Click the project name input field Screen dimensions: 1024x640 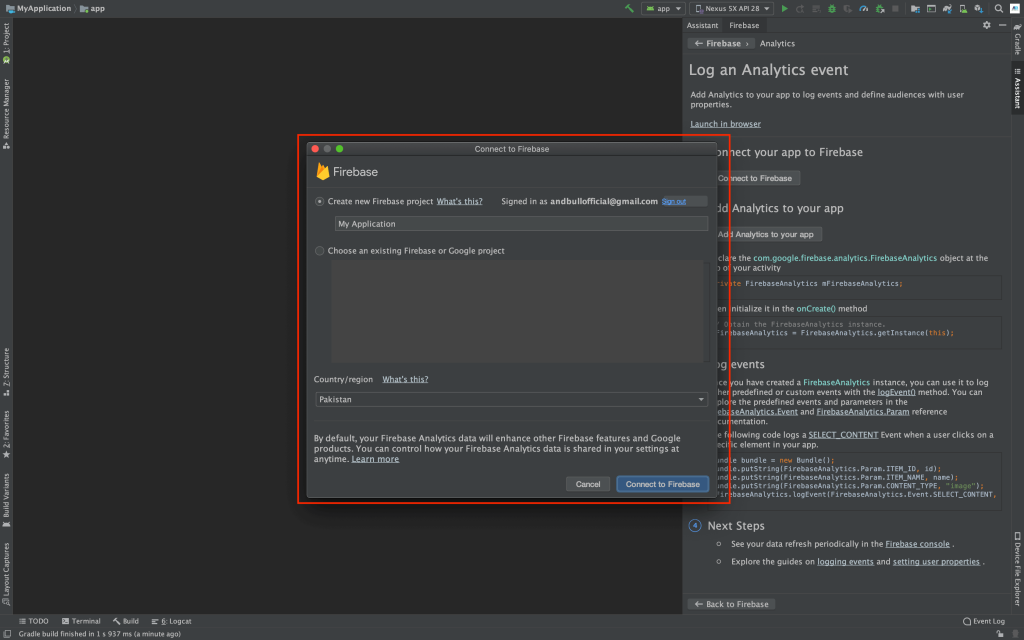(521, 223)
